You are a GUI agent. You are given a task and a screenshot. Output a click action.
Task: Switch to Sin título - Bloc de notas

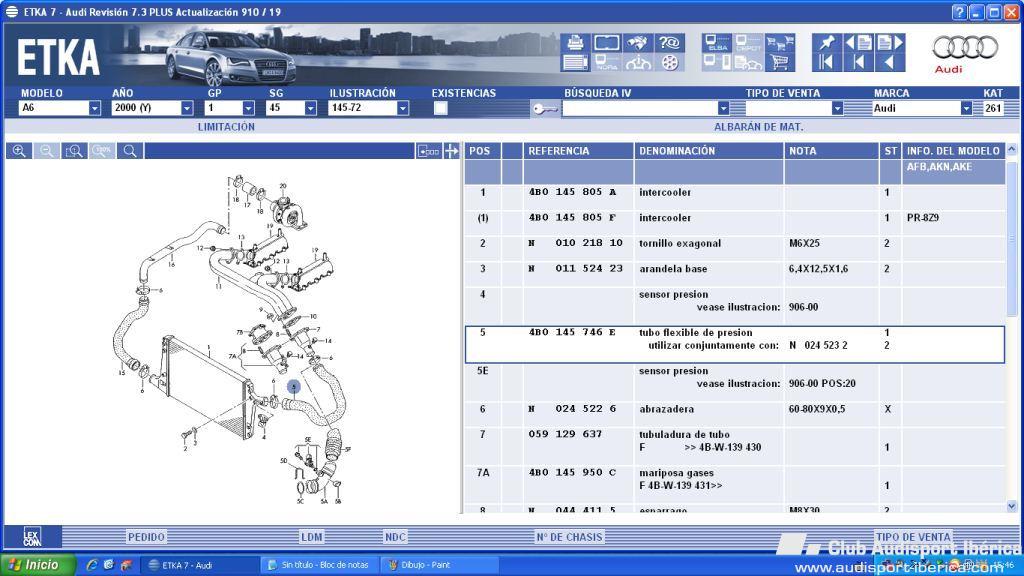(x=319, y=565)
